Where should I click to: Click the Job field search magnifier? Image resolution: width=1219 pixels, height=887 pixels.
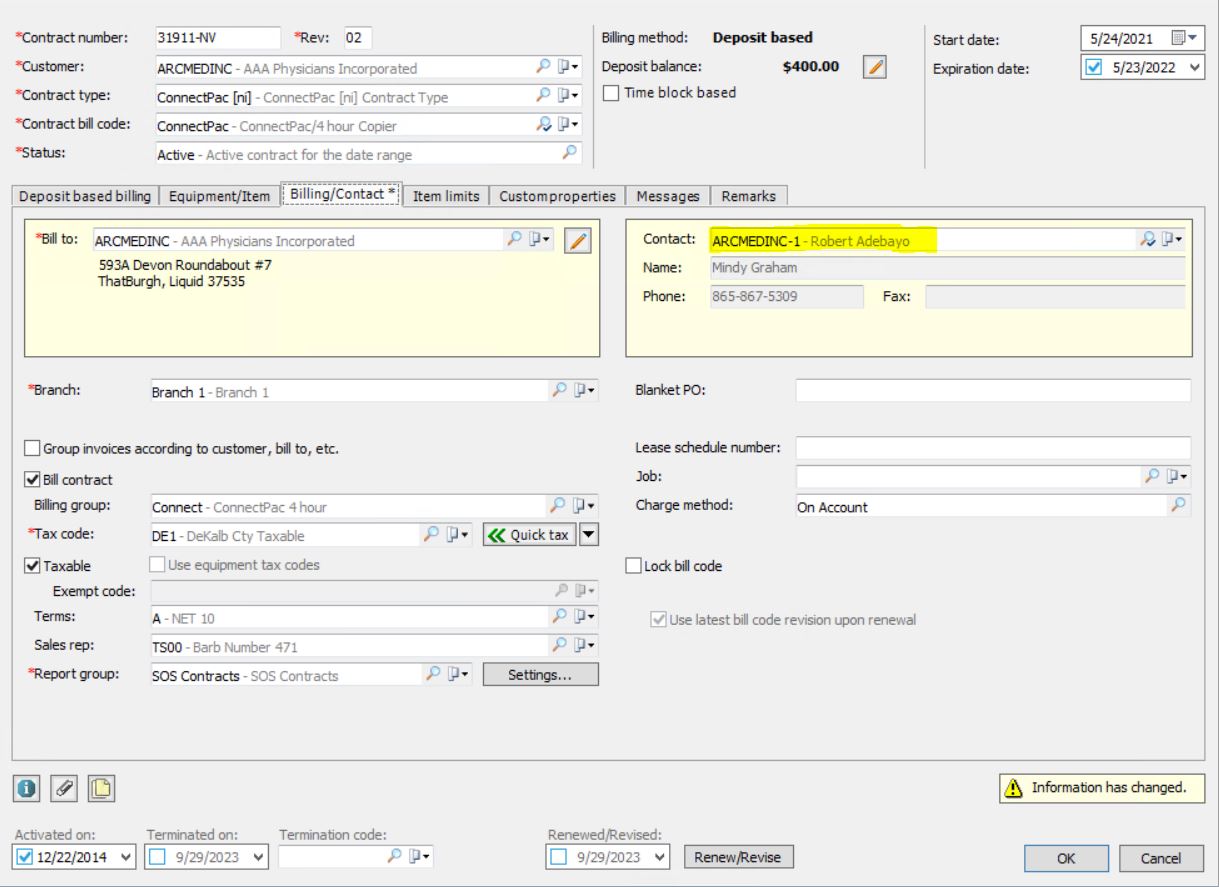[1154, 477]
